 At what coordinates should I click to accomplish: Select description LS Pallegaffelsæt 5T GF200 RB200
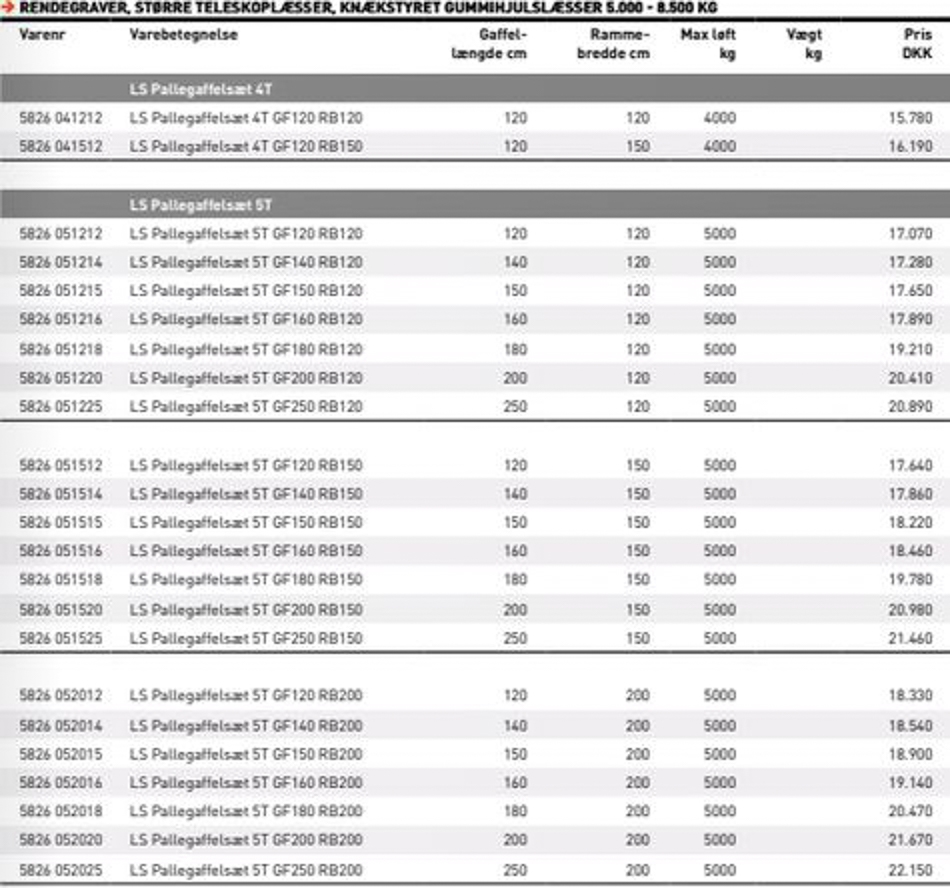click(246, 840)
